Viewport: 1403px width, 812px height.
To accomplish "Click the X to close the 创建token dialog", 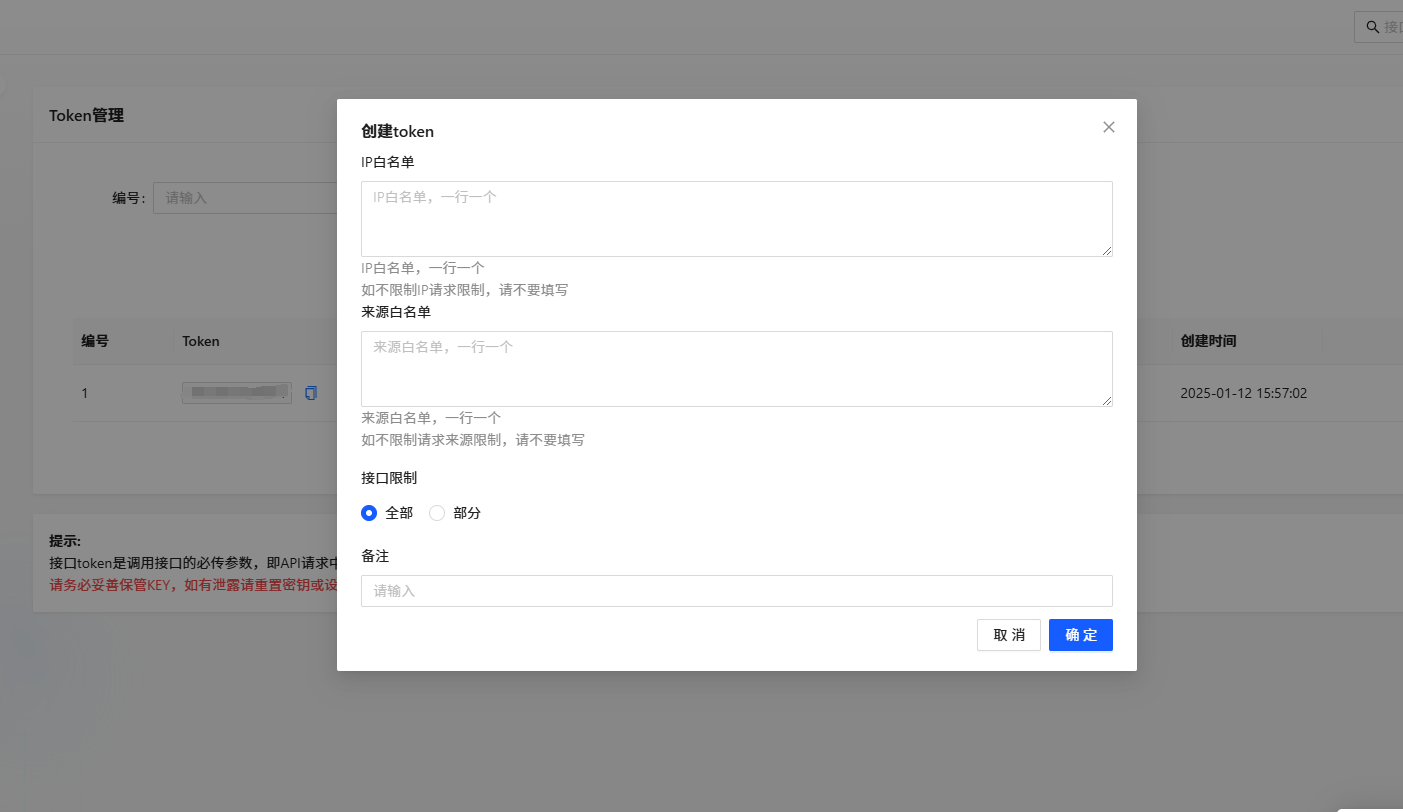I will 1108,127.
